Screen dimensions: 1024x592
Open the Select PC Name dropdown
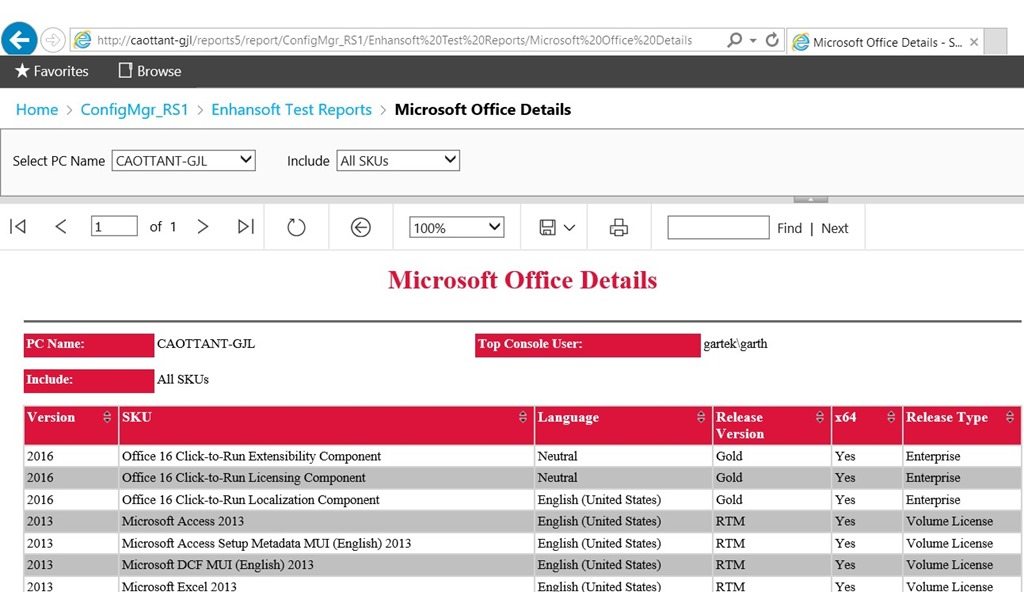point(184,161)
